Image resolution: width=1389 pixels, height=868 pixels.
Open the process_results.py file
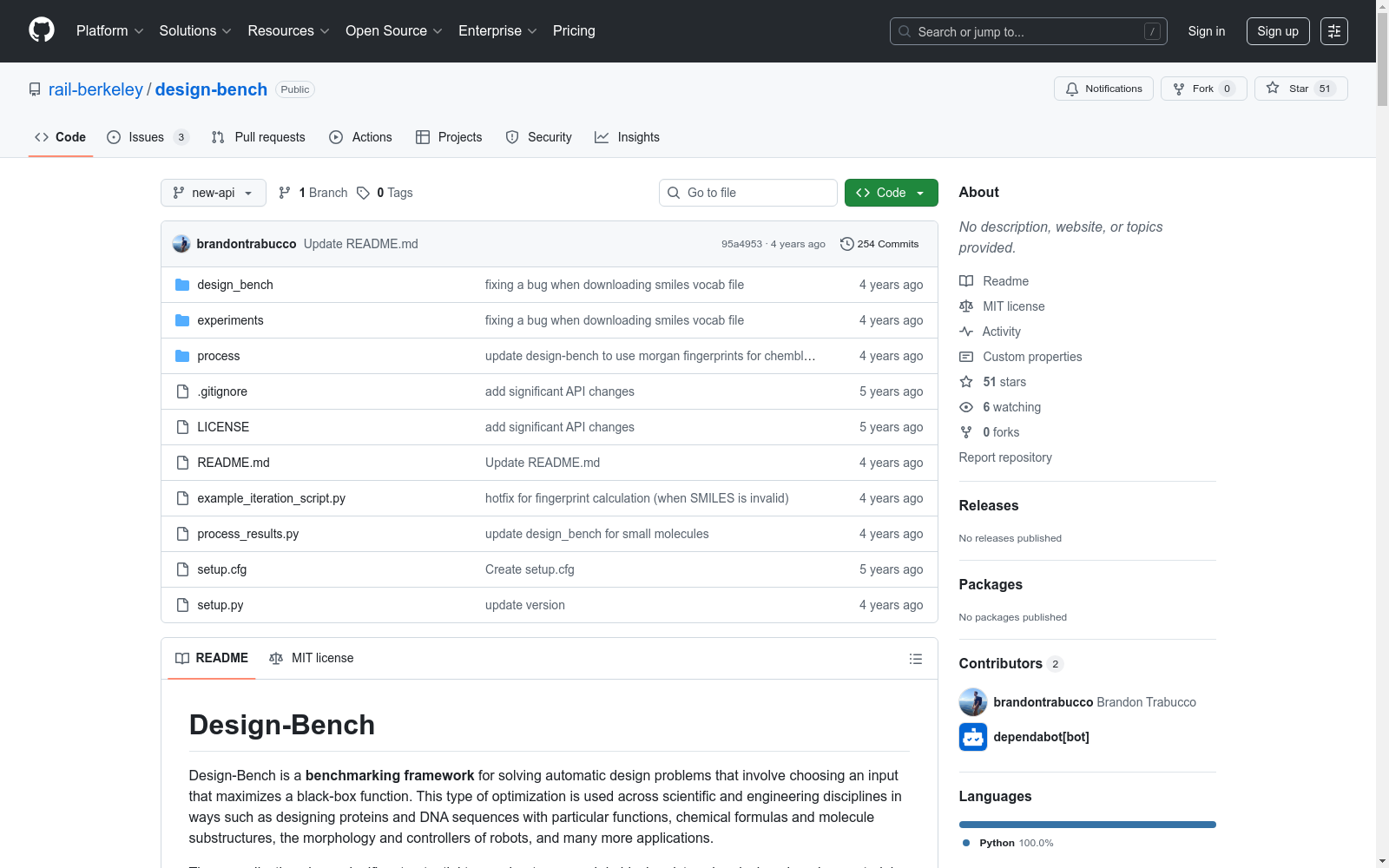tap(247, 534)
